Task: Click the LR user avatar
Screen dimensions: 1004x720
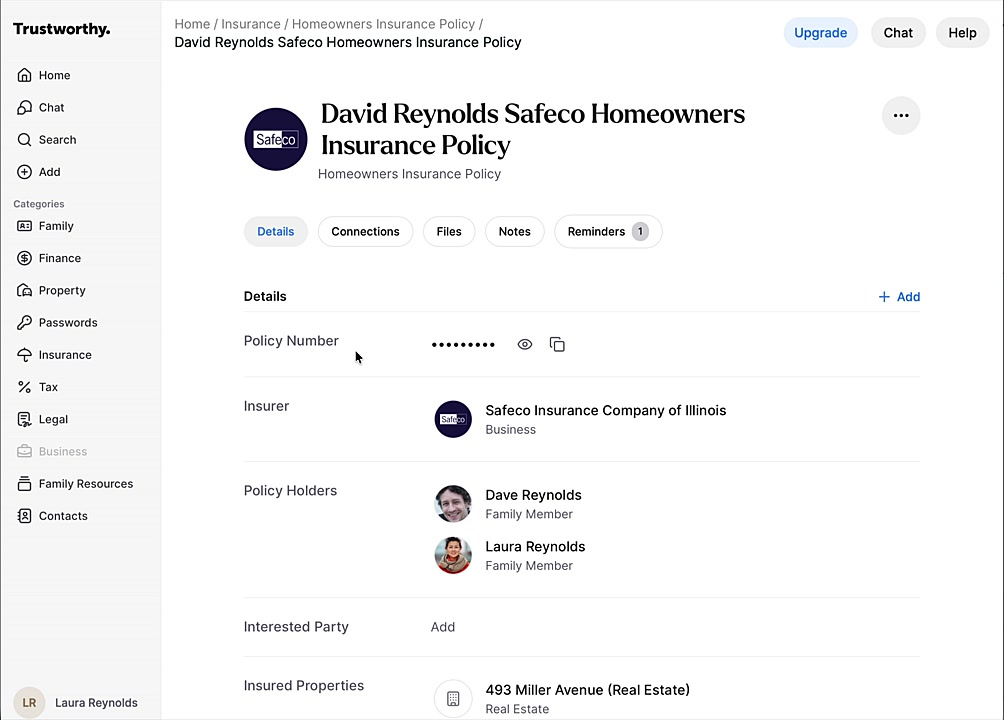Action: [x=29, y=703]
